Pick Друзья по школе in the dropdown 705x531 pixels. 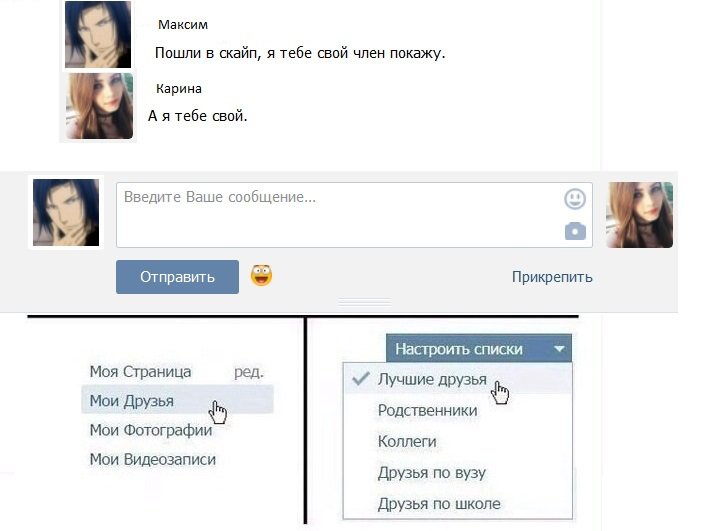(439, 504)
